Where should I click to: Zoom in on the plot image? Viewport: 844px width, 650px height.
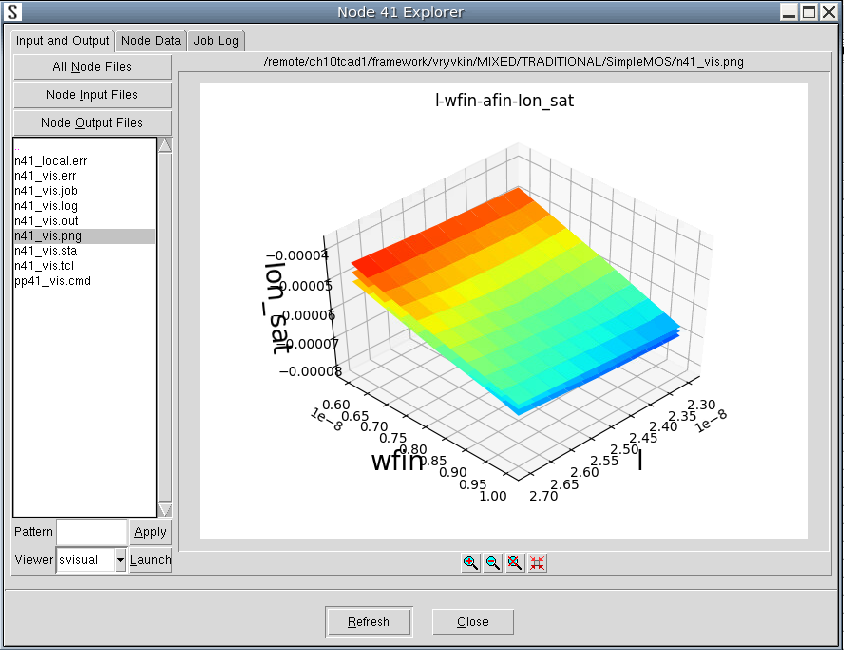(x=471, y=563)
